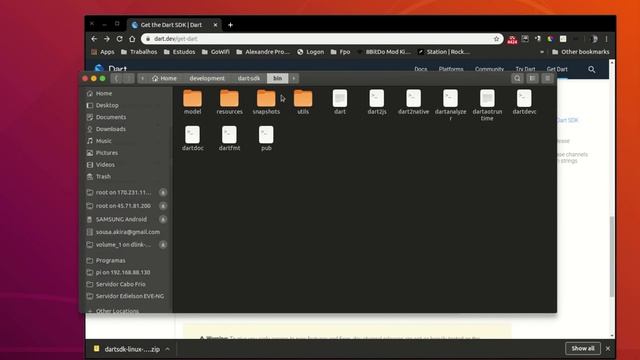The height and width of the screenshot is (360, 640).
Task: Eject root on 45.71.81.200 mount
Action: click(x=163, y=206)
